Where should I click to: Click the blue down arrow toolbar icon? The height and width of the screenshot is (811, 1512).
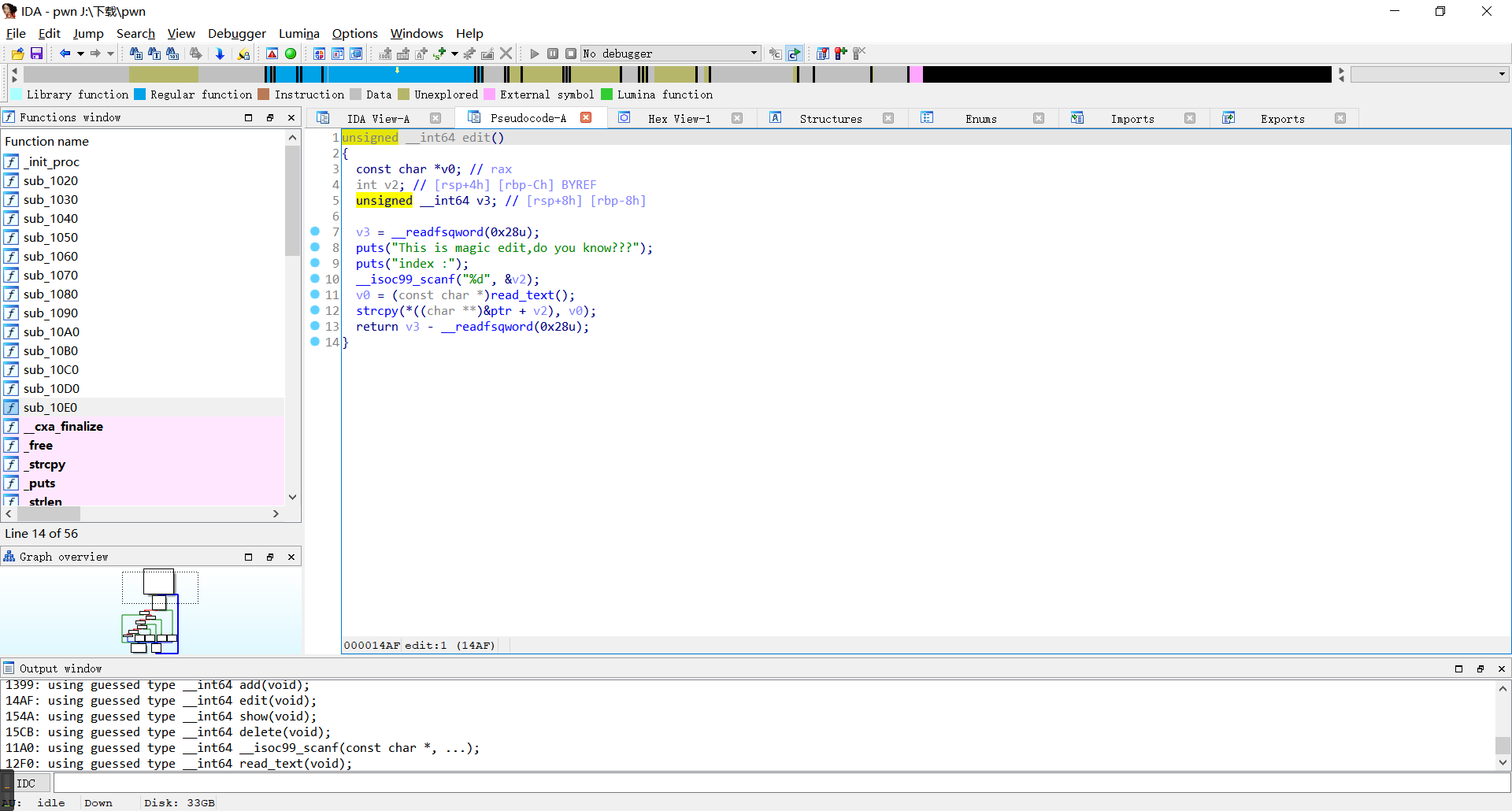point(220,54)
